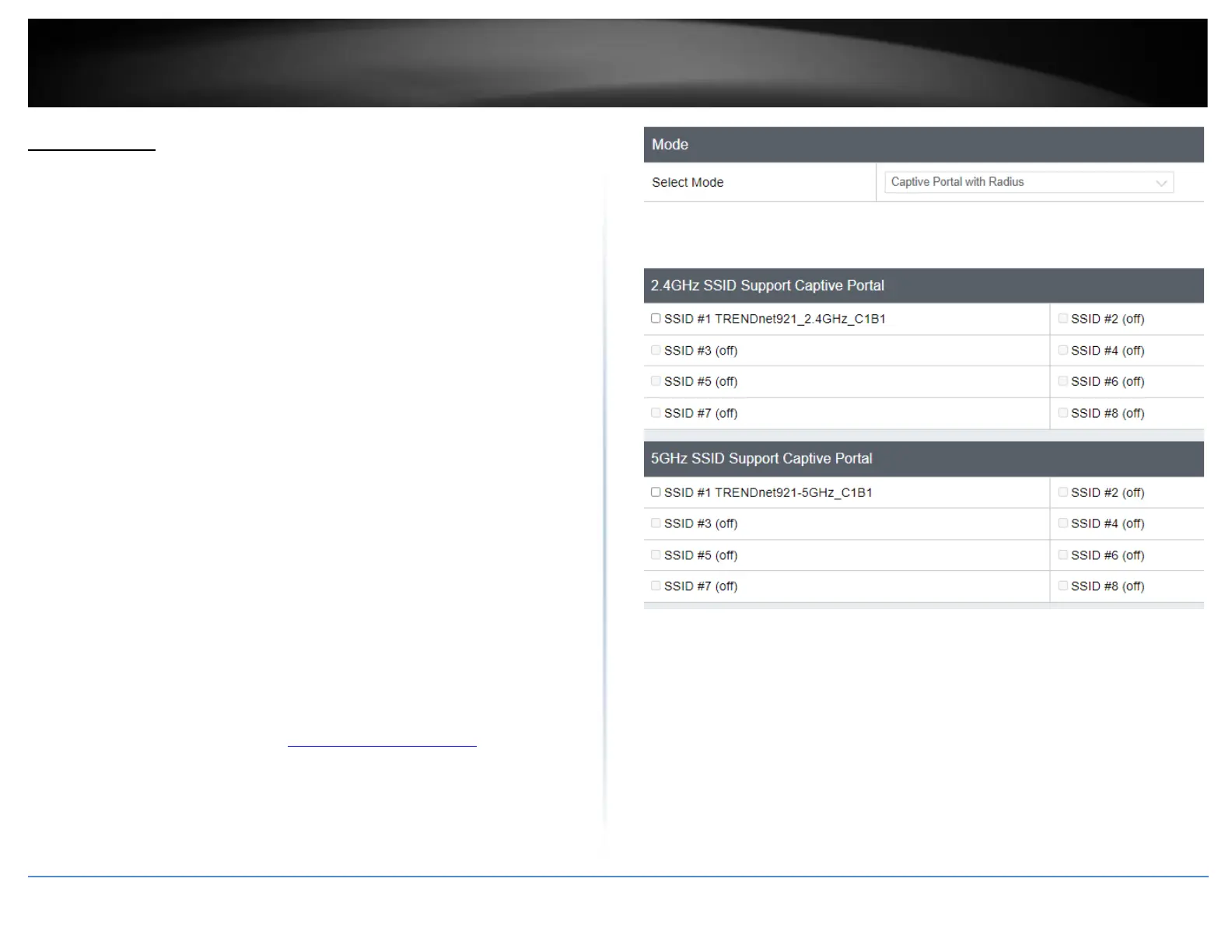
Task: Toggle 2.4GHz SSID #2 (off) checkbox
Action: click(x=1062, y=318)
